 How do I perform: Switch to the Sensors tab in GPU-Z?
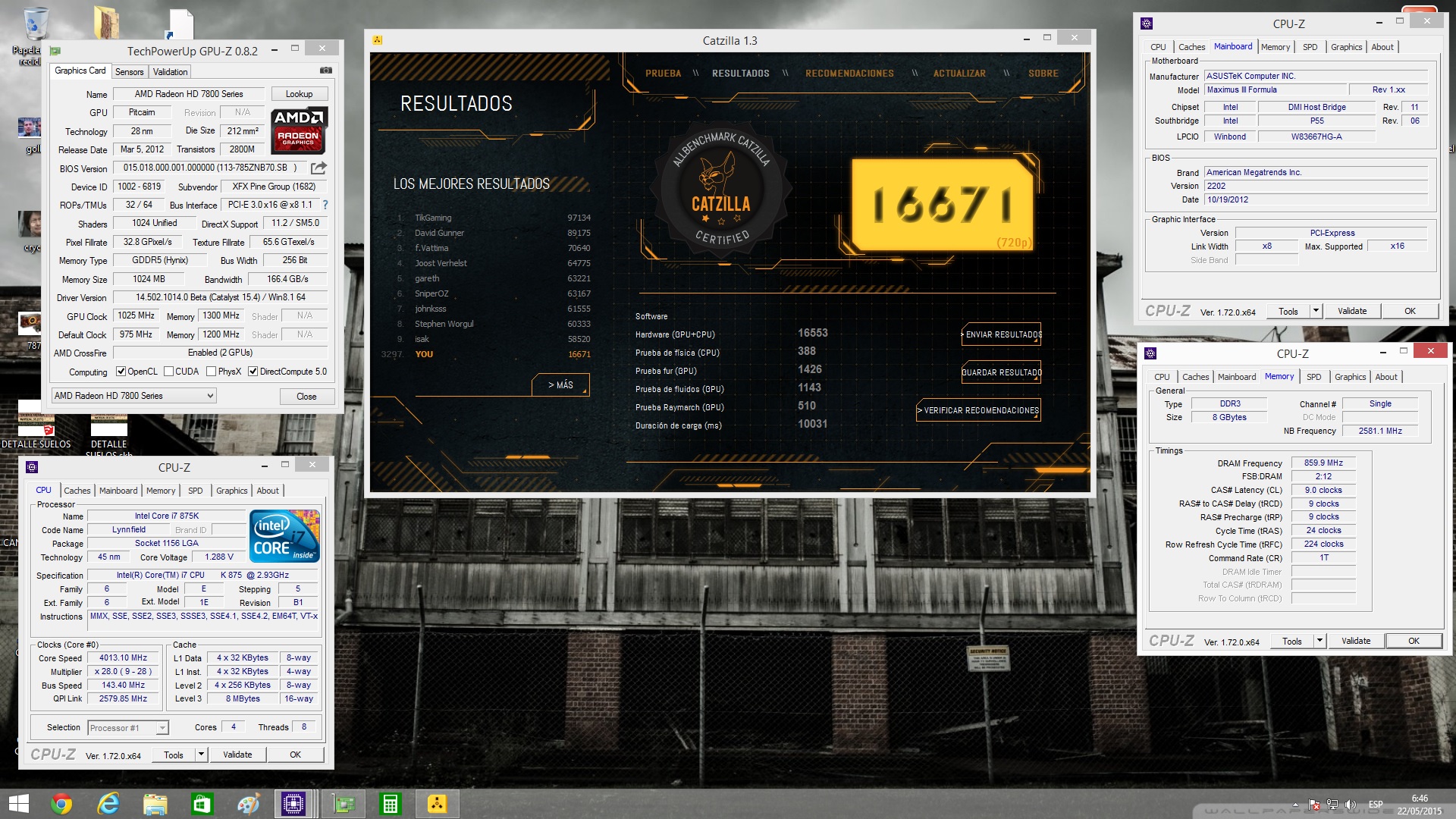tap(129, 72)
